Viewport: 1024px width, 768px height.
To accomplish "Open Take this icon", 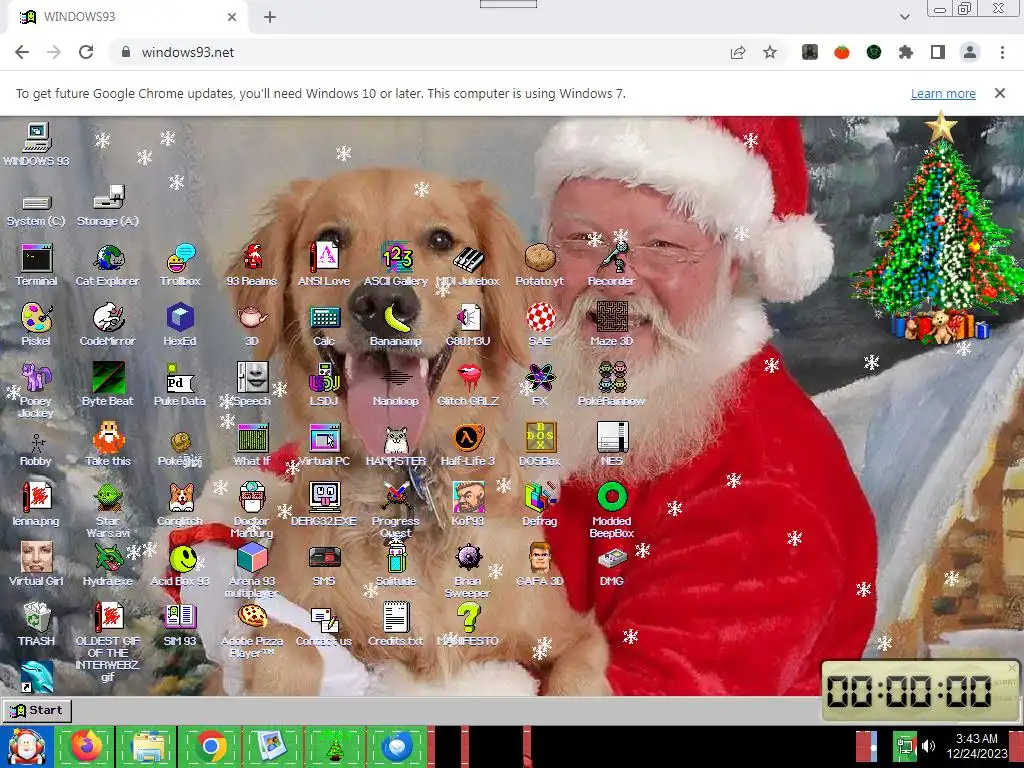I will point(108,444).
